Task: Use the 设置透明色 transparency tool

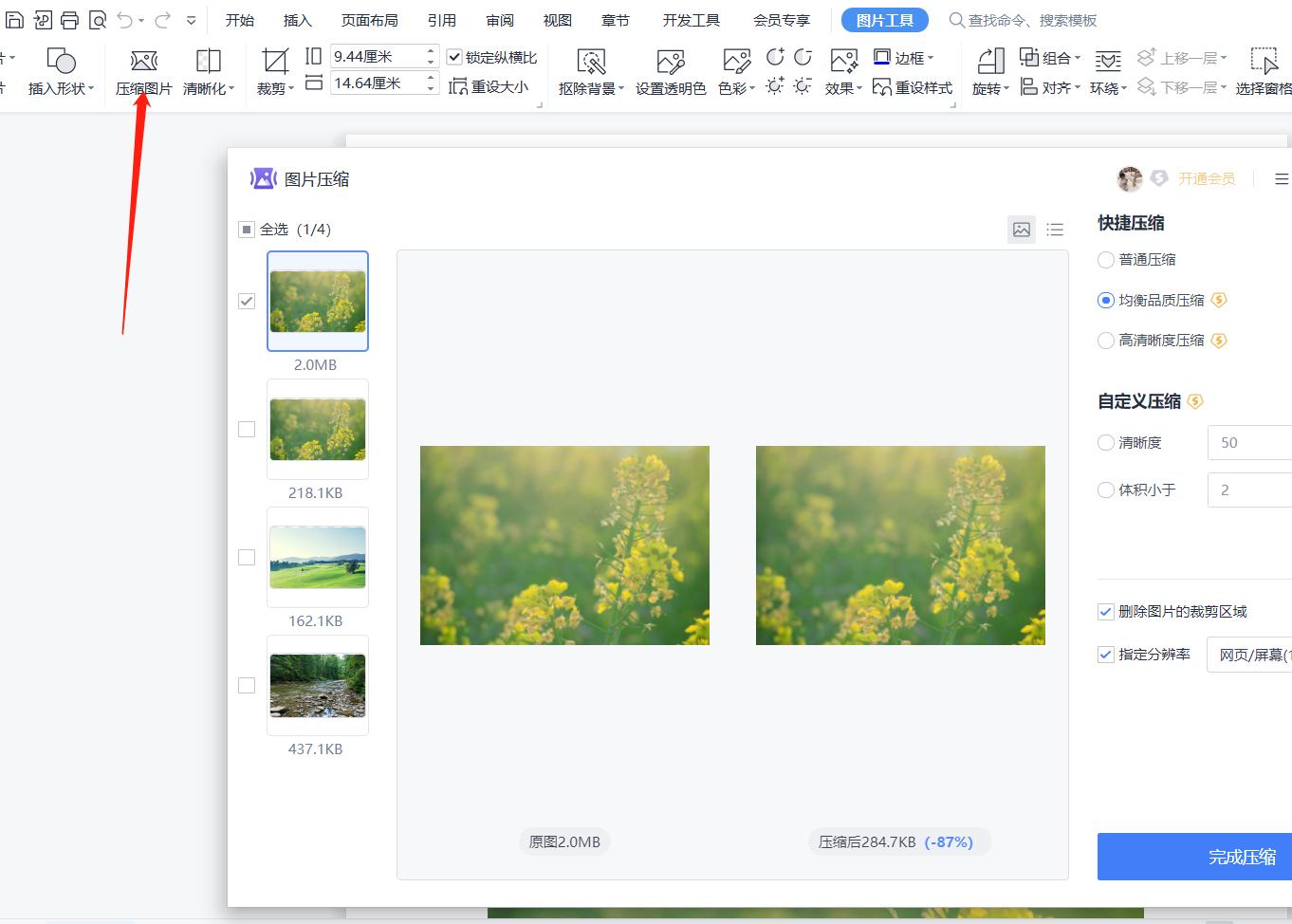Action: (x=672, y=71)
